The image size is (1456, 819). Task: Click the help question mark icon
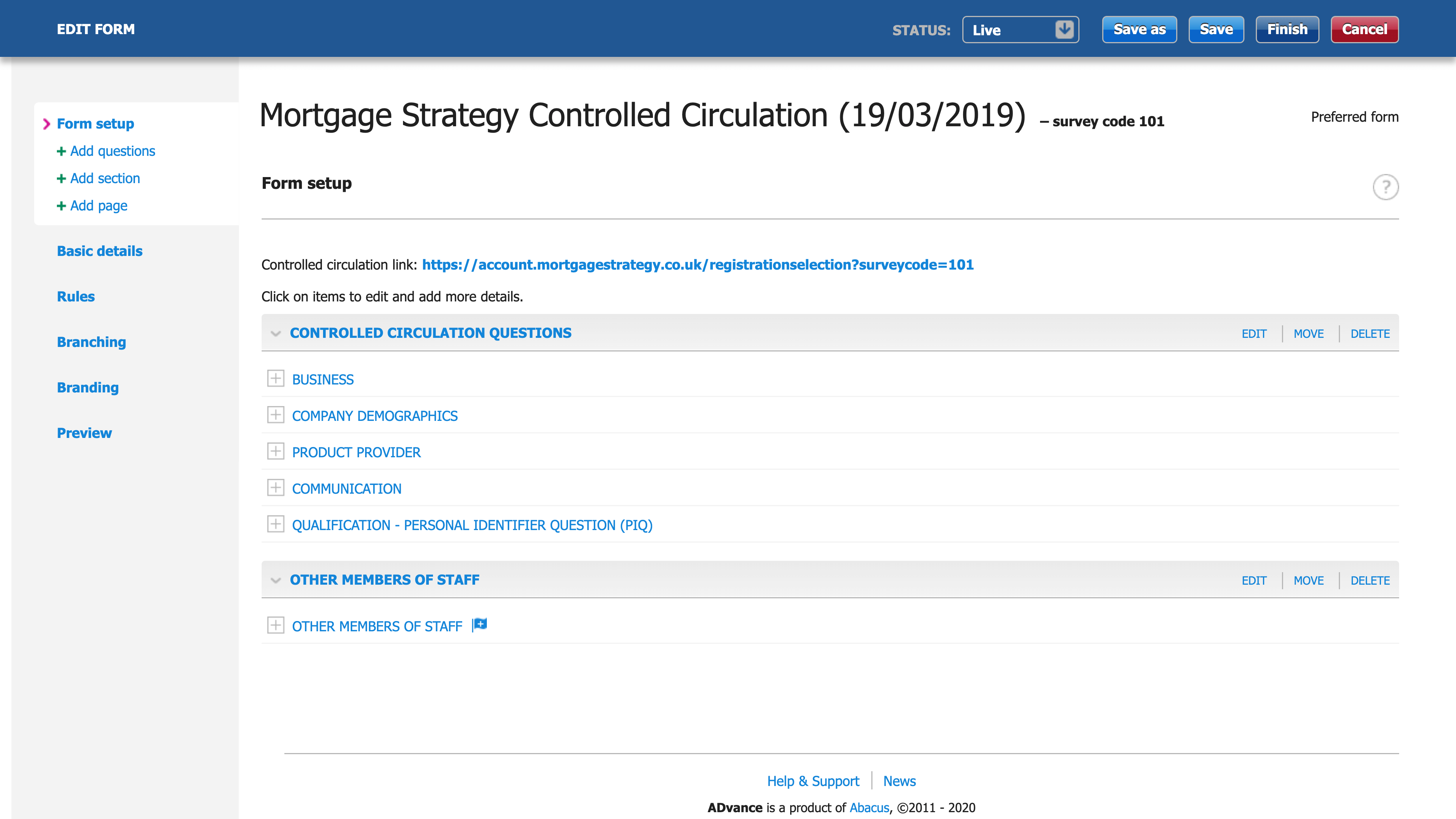pyautogui.click(x=1385, y=187)
